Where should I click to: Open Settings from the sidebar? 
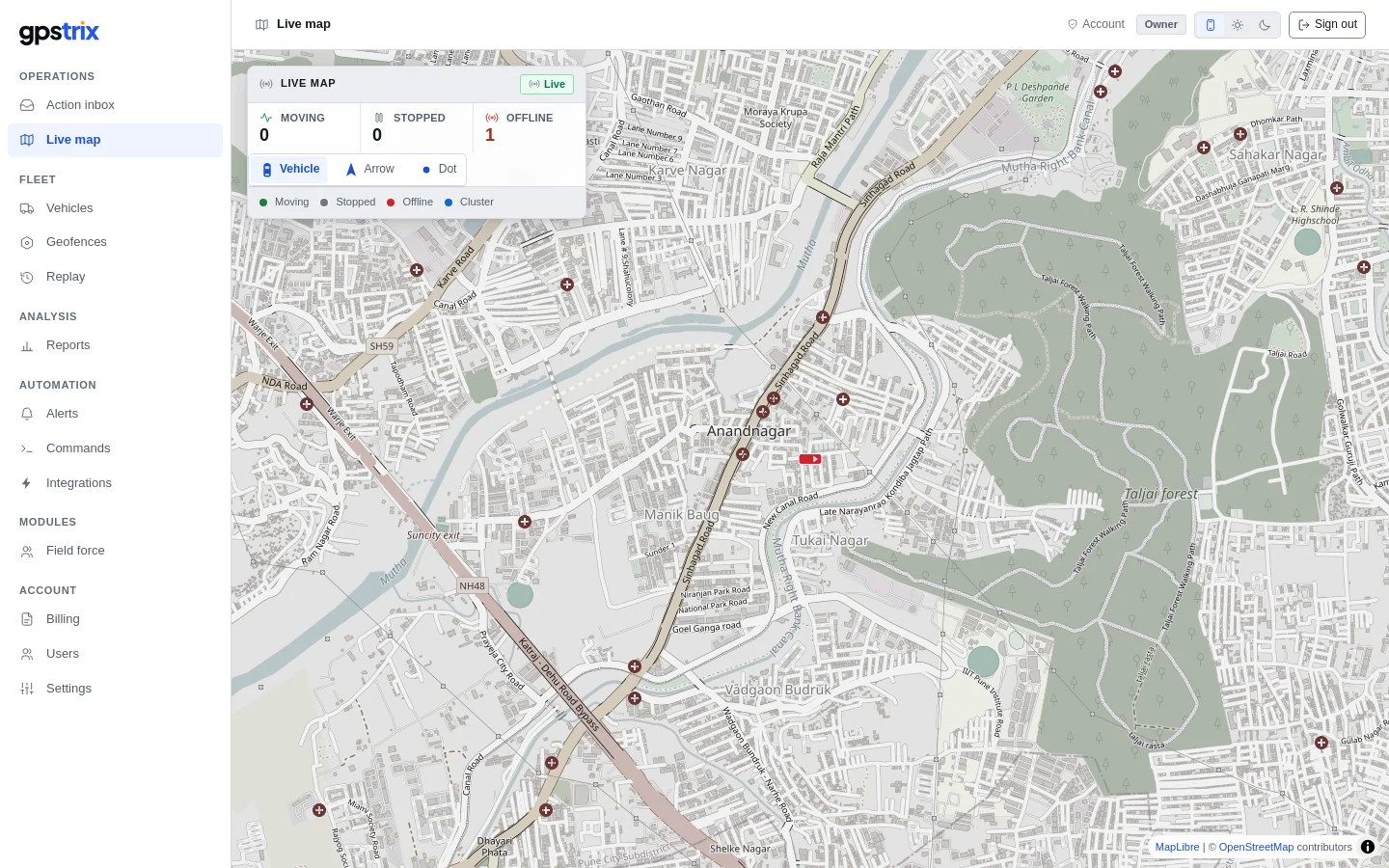[115, 689]
